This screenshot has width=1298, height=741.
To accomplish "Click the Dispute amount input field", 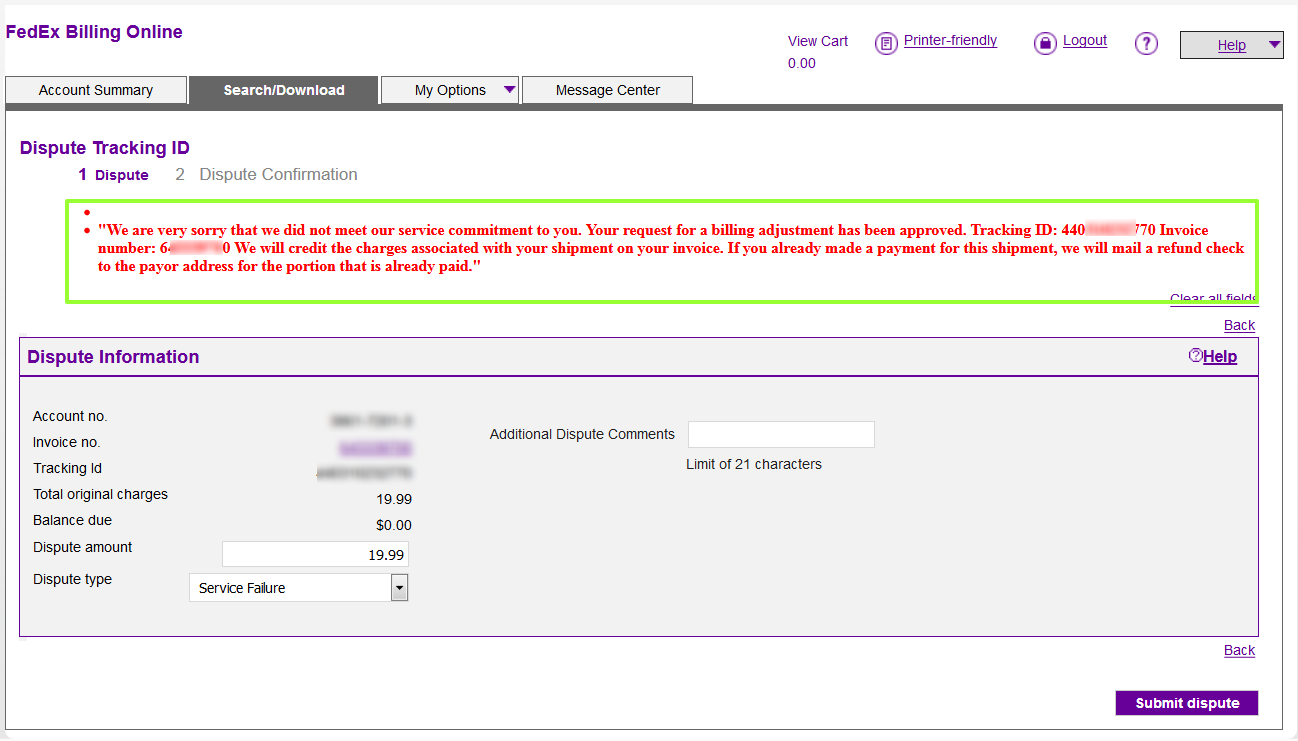I will [x=315, y=554].
